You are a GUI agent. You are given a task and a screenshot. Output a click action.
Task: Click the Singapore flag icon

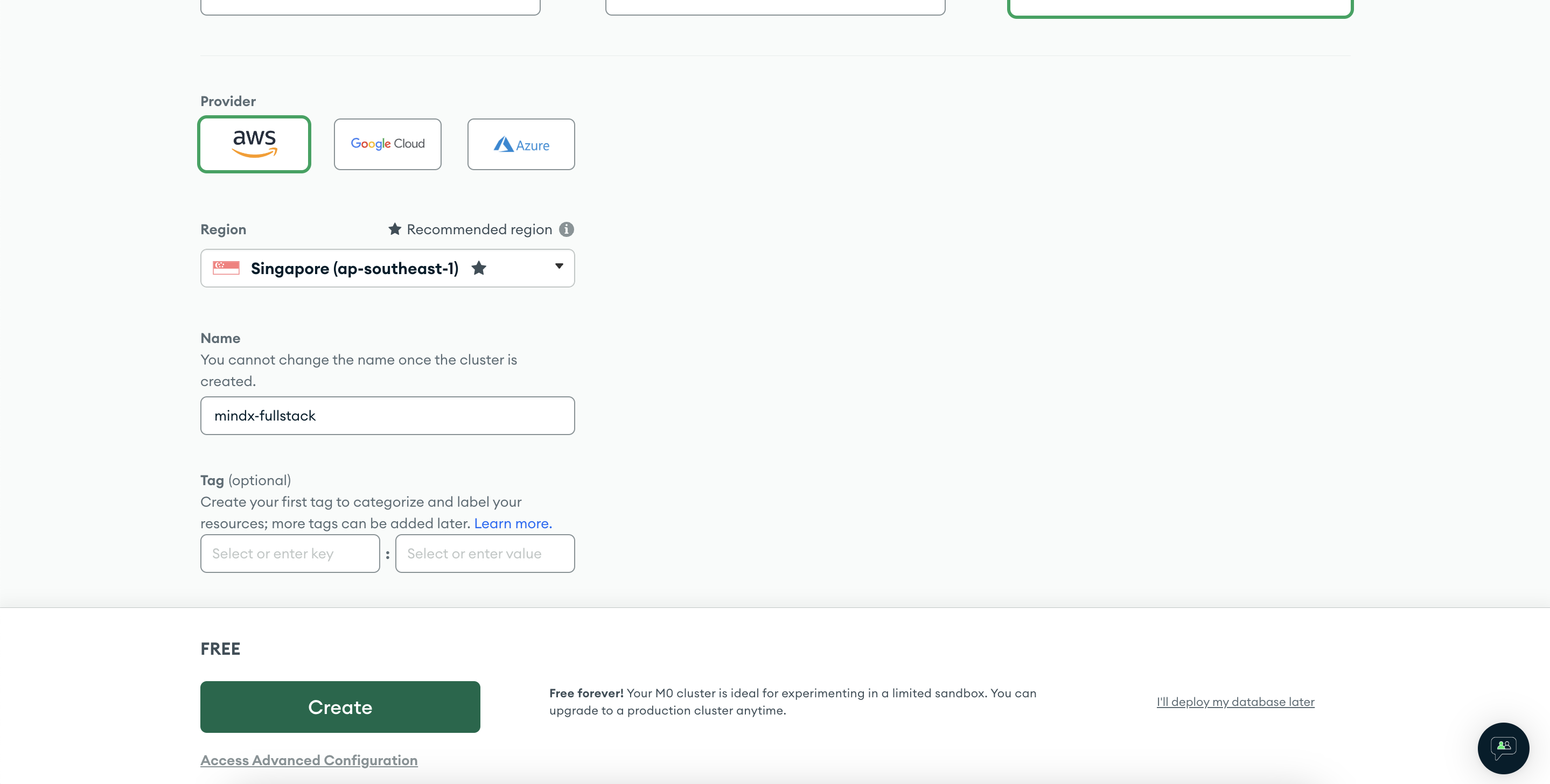tap(226, 268)
